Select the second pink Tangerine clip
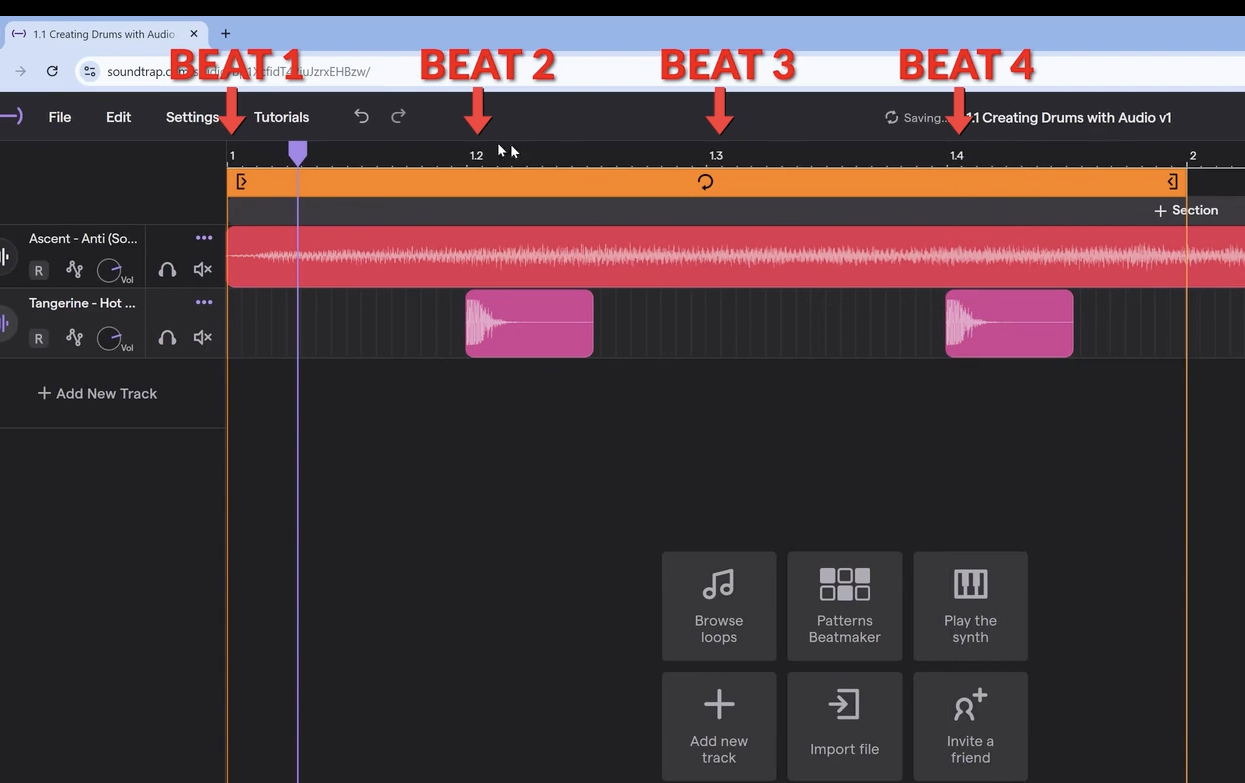 (1009, 323)
